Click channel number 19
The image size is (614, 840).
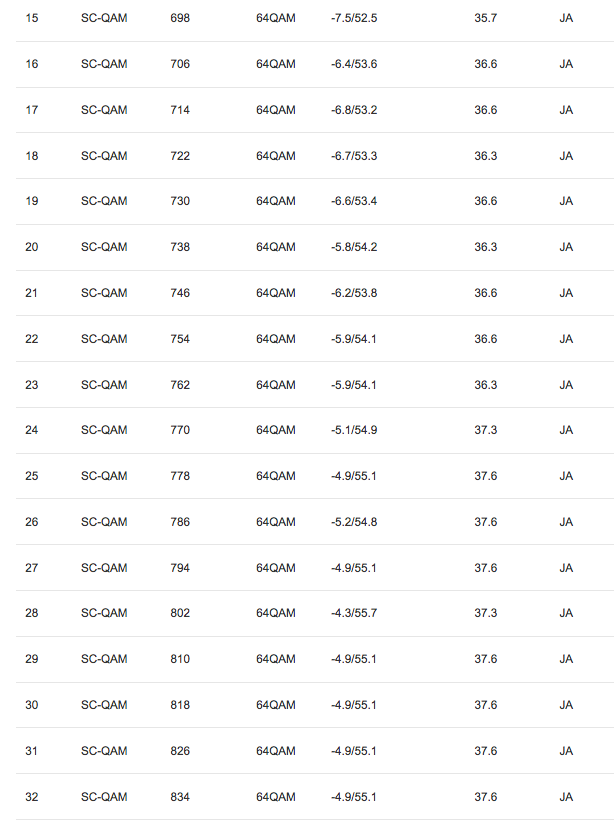31,201
